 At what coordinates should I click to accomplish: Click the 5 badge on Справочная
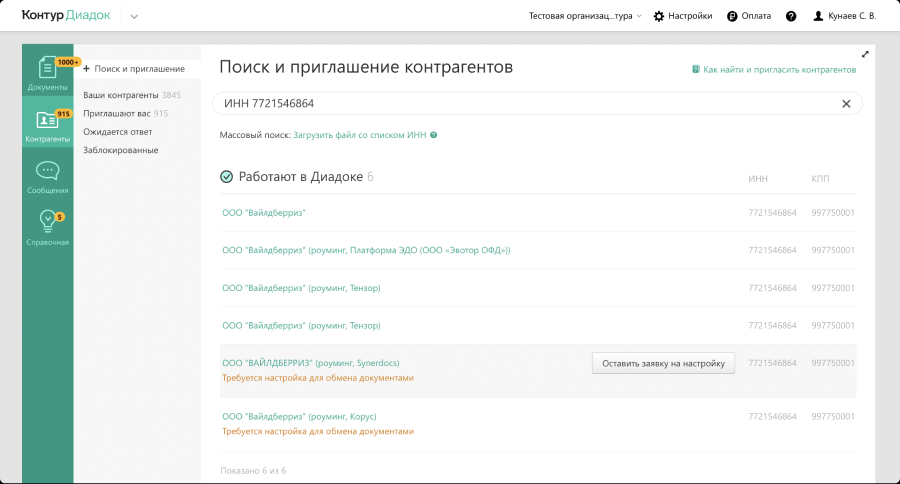59,217
